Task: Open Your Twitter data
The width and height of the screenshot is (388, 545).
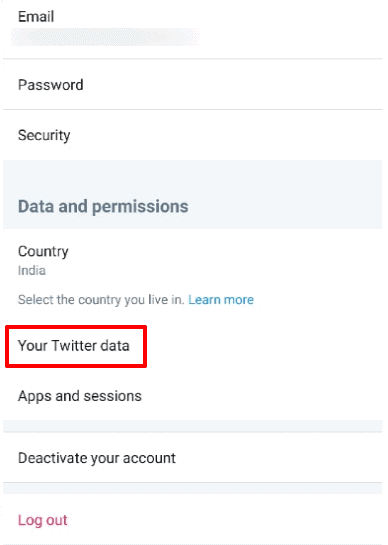Action: pyautogui.click(x=74, y=346)
